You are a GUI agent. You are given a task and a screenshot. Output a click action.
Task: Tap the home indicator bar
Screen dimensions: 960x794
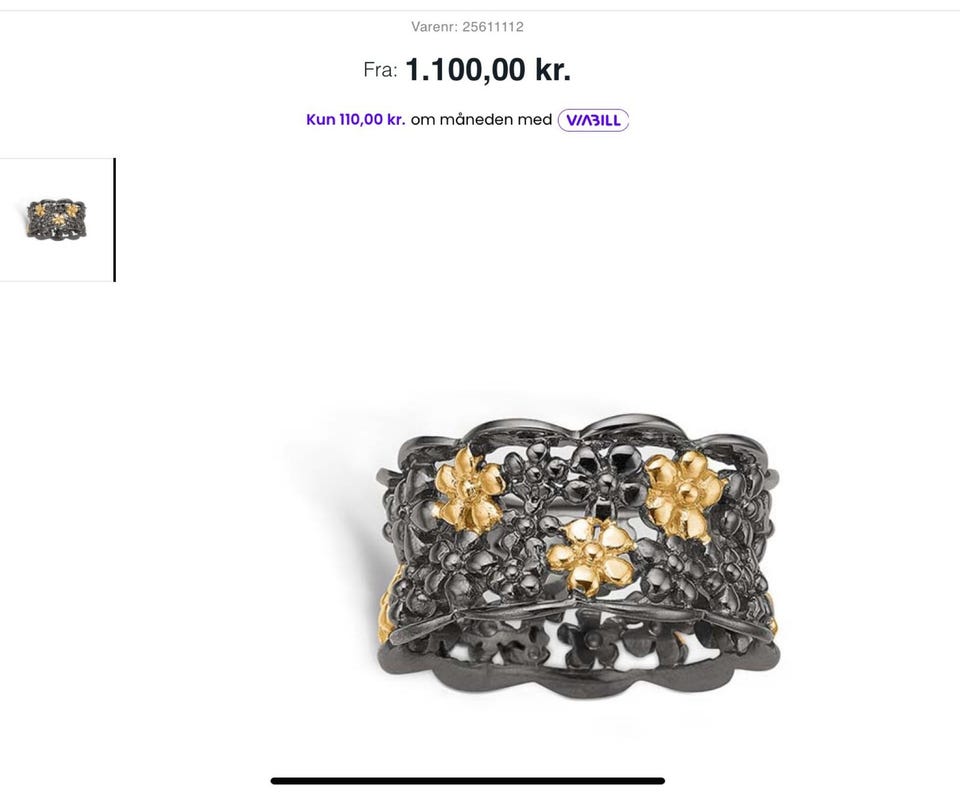click(x=468, y=781)
